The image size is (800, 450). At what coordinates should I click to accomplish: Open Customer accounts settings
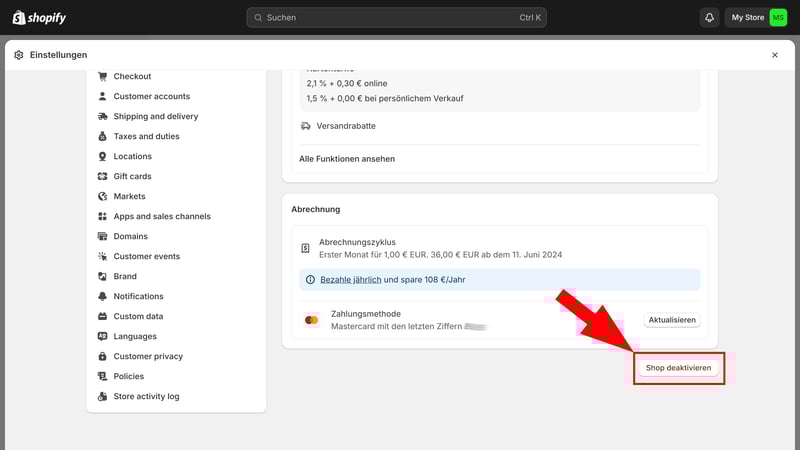point(151,96)
